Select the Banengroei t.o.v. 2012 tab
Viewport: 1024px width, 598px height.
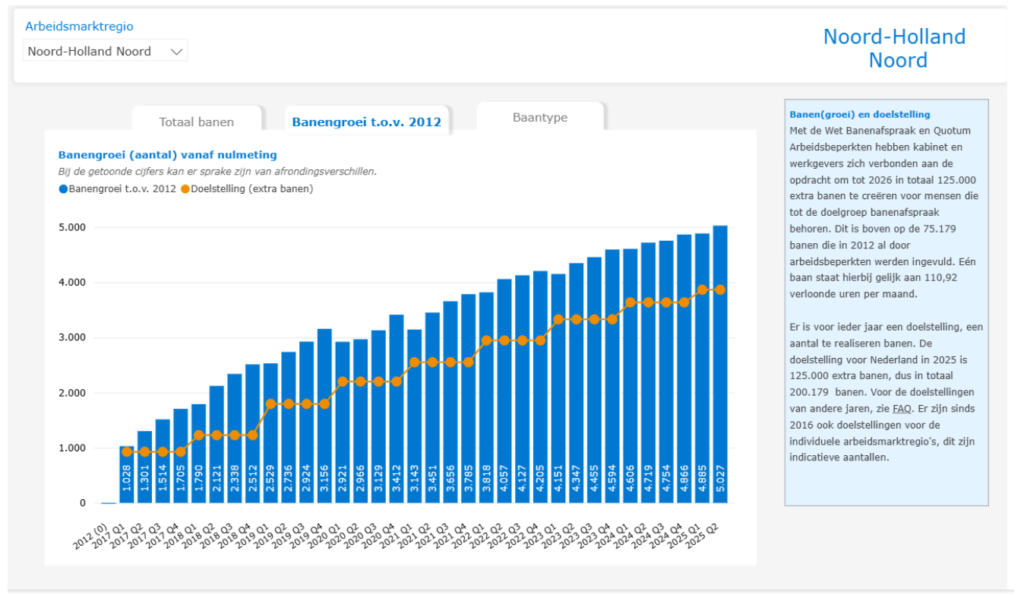coord(366,122)
